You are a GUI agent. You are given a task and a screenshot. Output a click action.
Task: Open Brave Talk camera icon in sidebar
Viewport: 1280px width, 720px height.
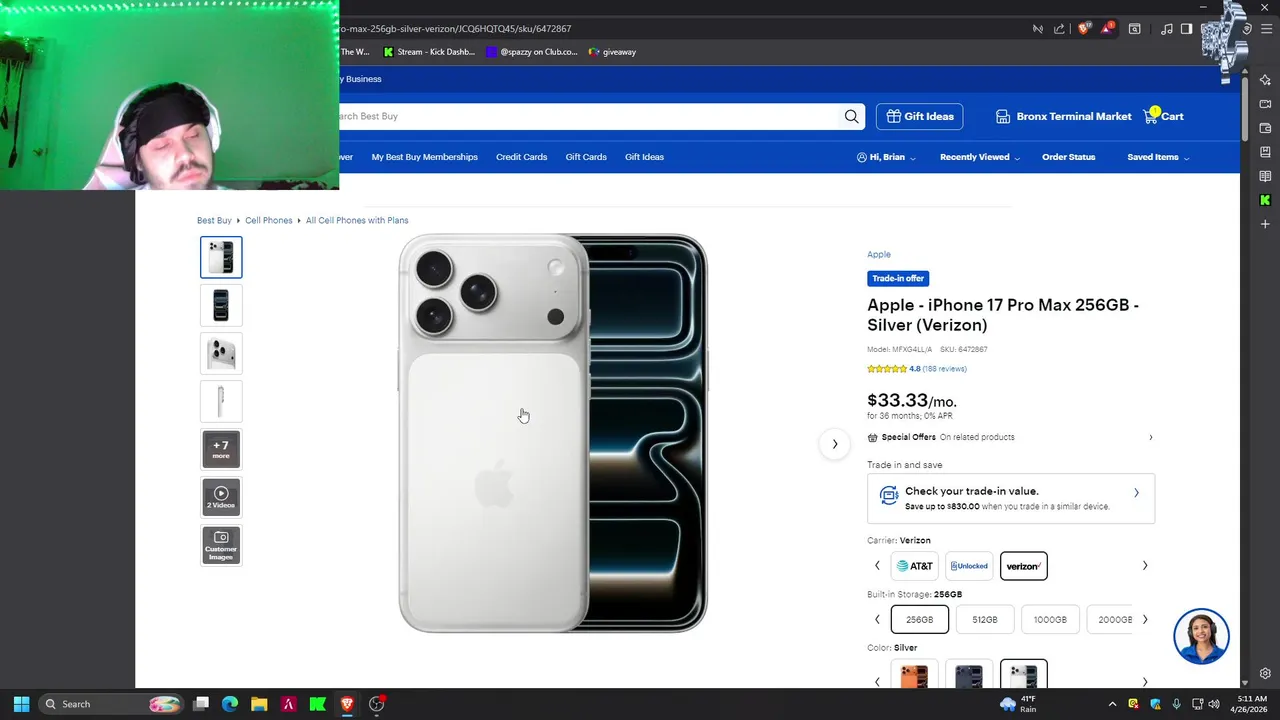(x=1265, y=104)
